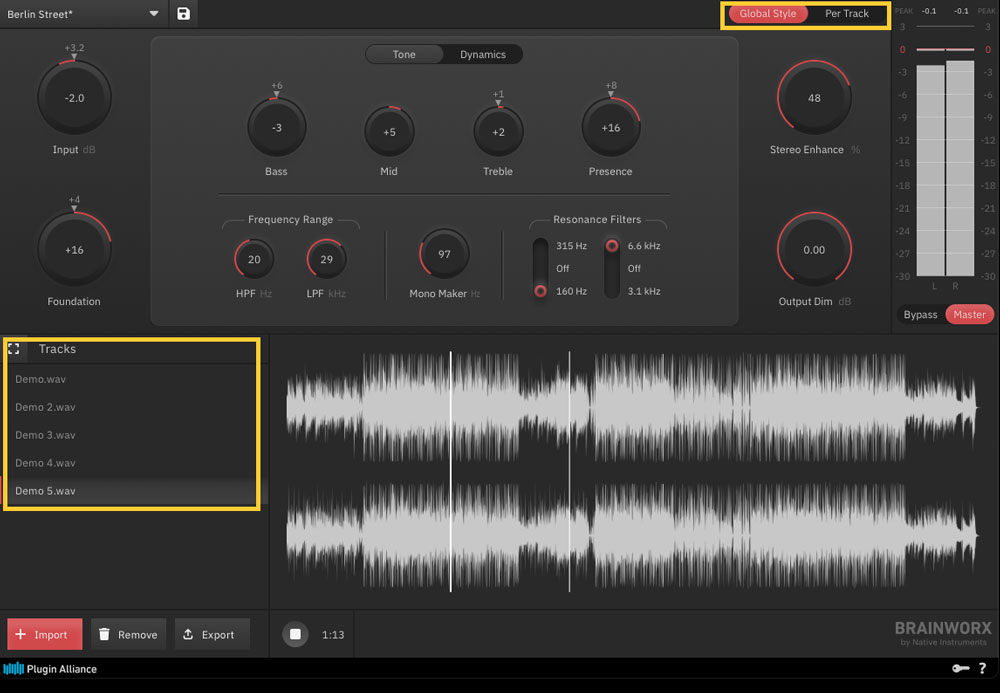
Task: Click the Import button
Action: (x=45, y=634)
